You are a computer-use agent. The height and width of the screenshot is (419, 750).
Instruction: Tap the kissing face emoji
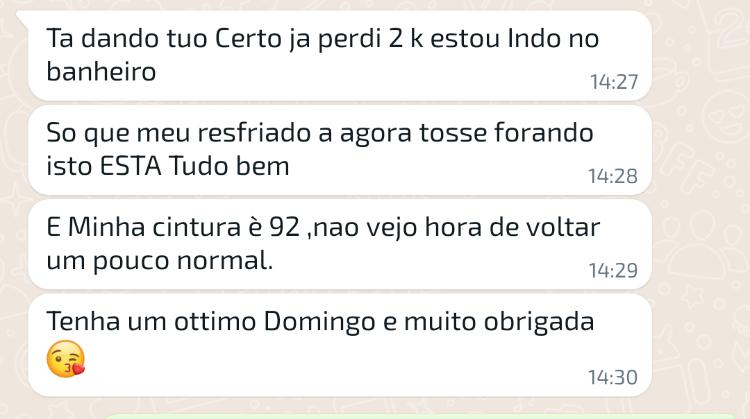66,359
